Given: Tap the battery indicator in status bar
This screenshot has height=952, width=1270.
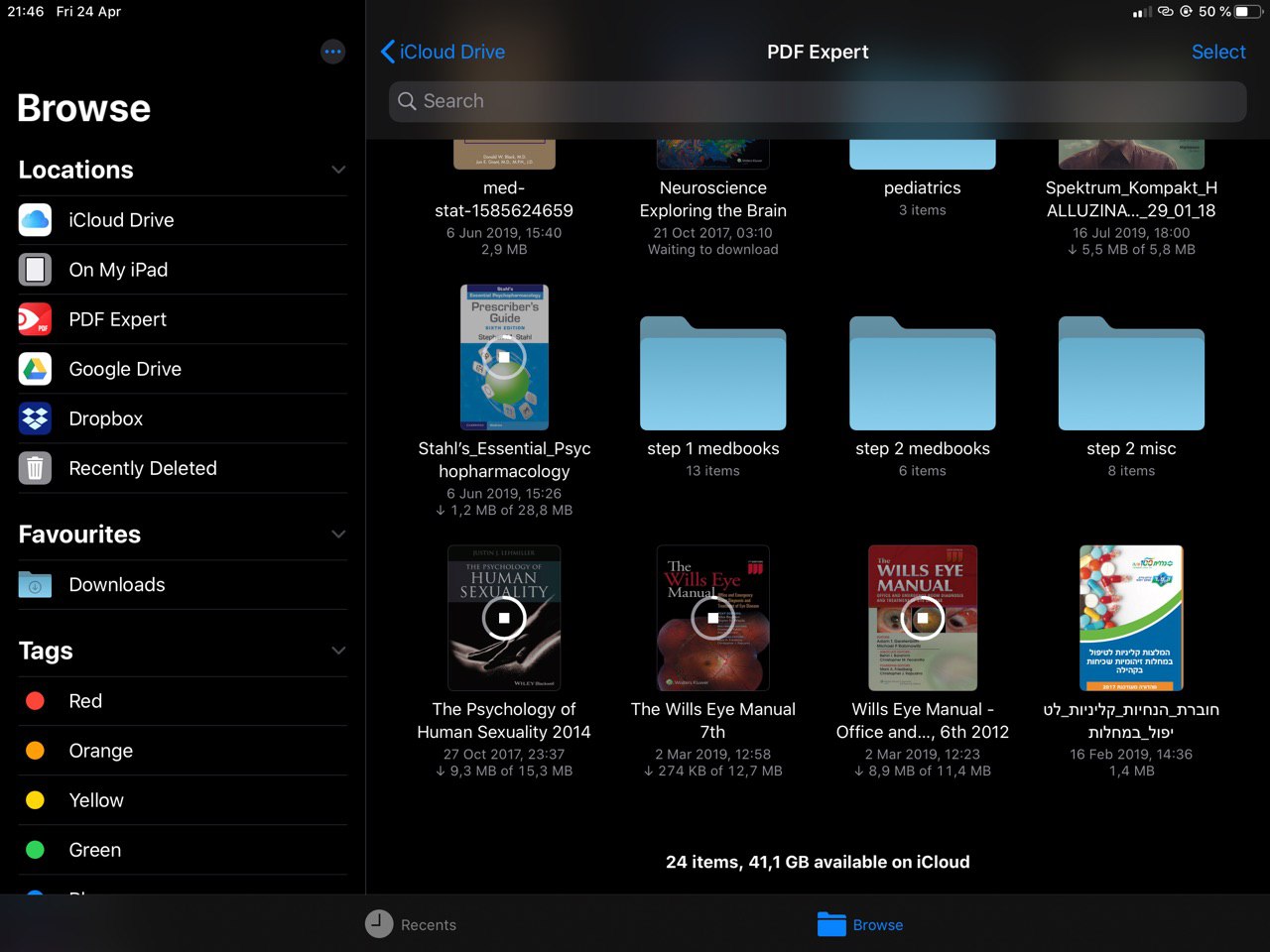Looking at the screenshot, I should pyautogui.click(x=1247, y=12).
